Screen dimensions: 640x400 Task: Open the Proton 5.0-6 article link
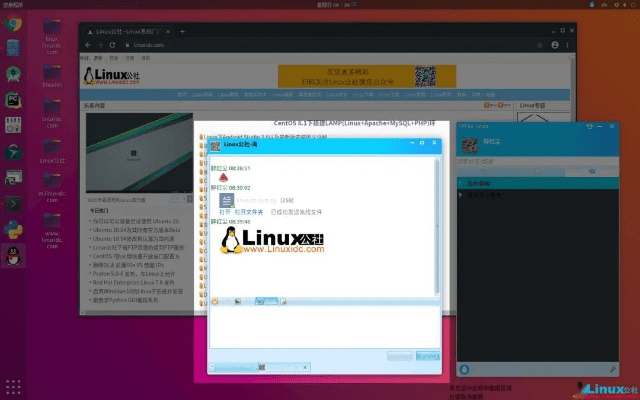133,274
